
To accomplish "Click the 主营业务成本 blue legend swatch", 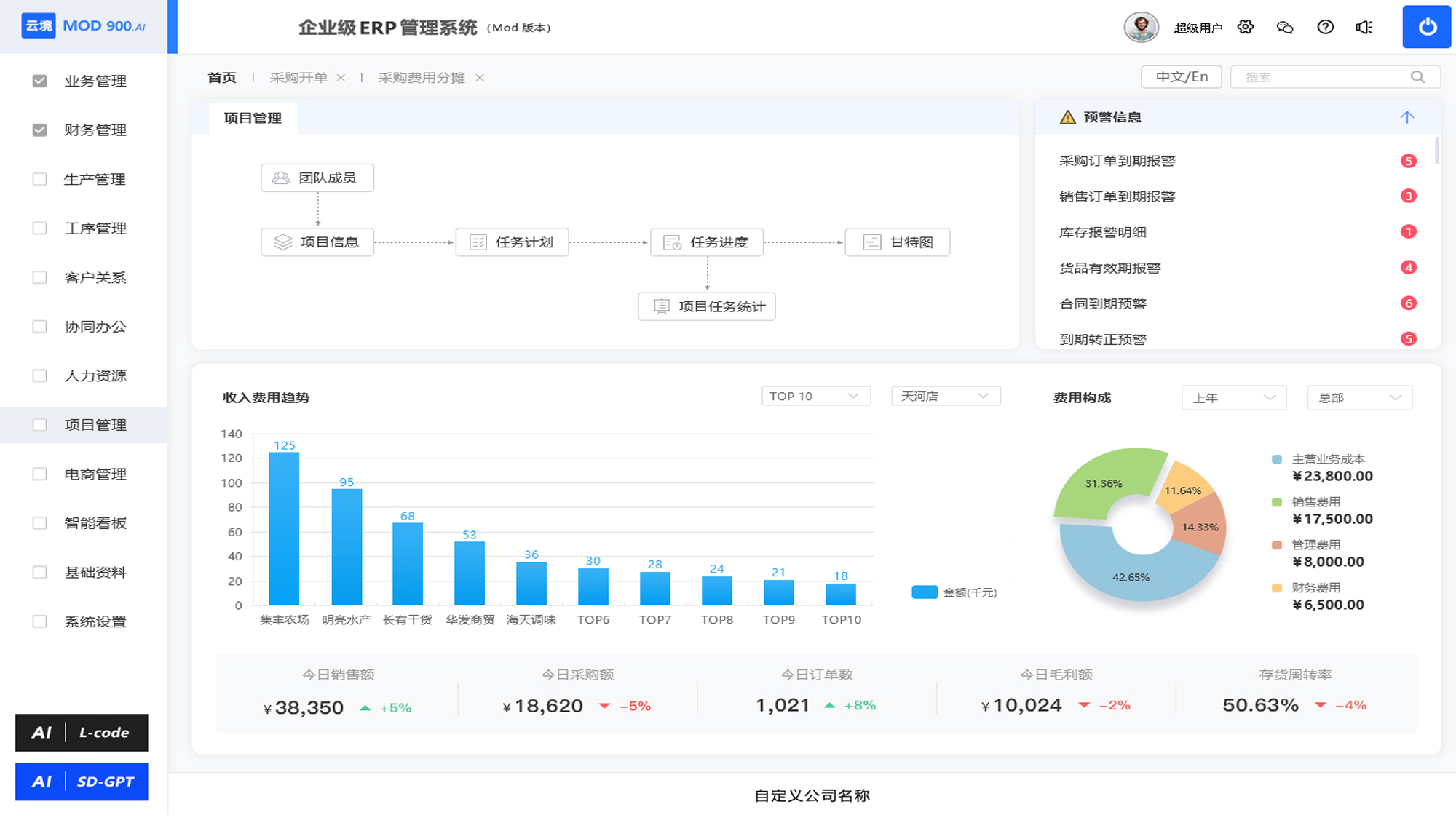I will point(1276,459).
